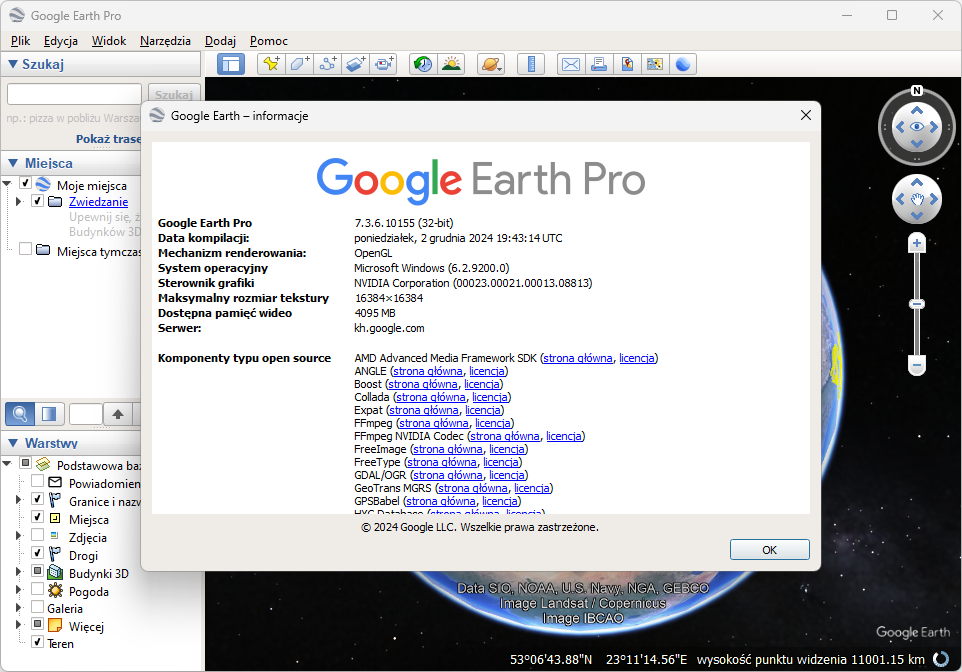Email the view via envelope icon

(571, 64)
